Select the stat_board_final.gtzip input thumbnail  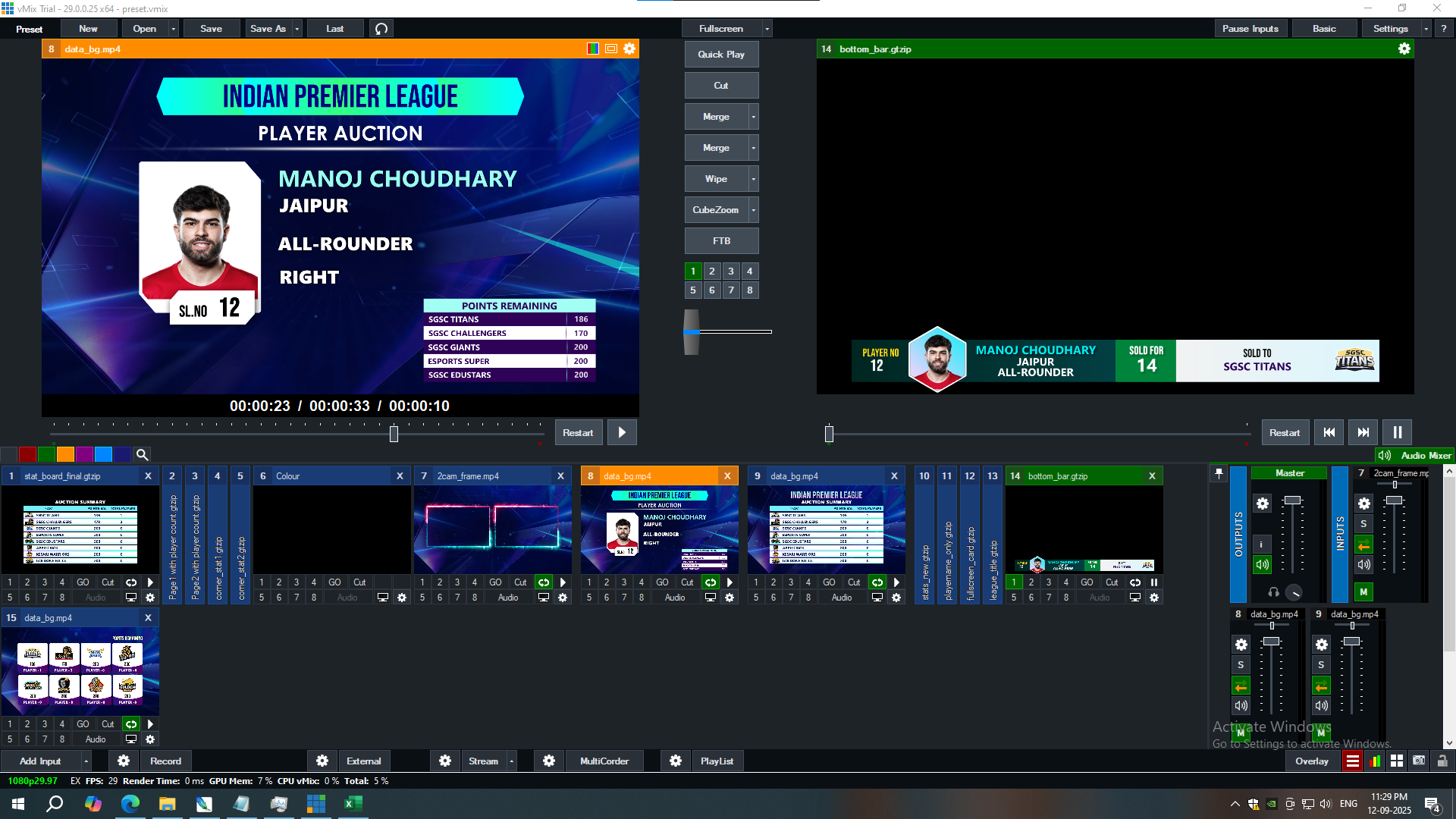[x=80, y=529]
